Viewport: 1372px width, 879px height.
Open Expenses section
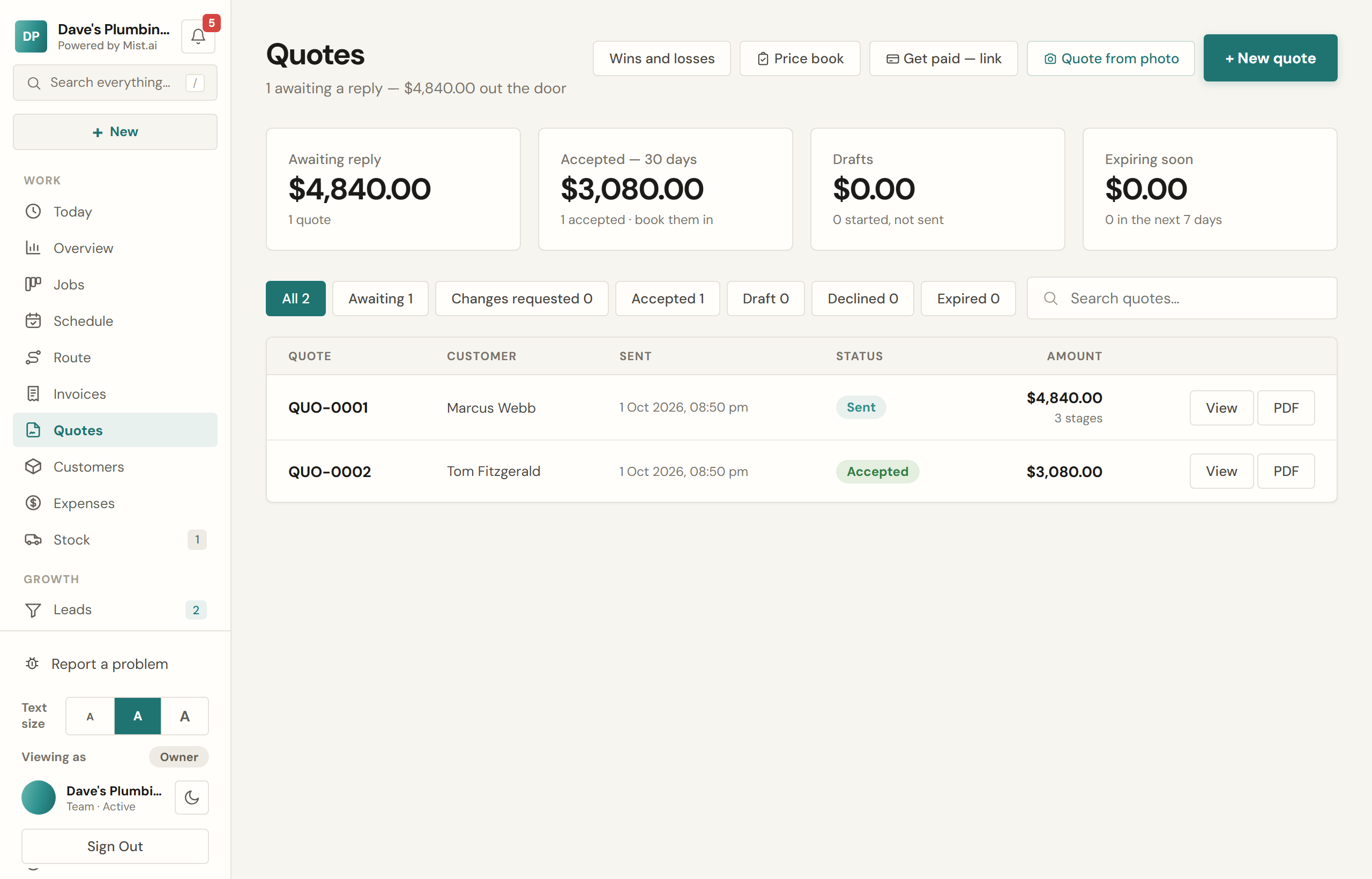115,503
